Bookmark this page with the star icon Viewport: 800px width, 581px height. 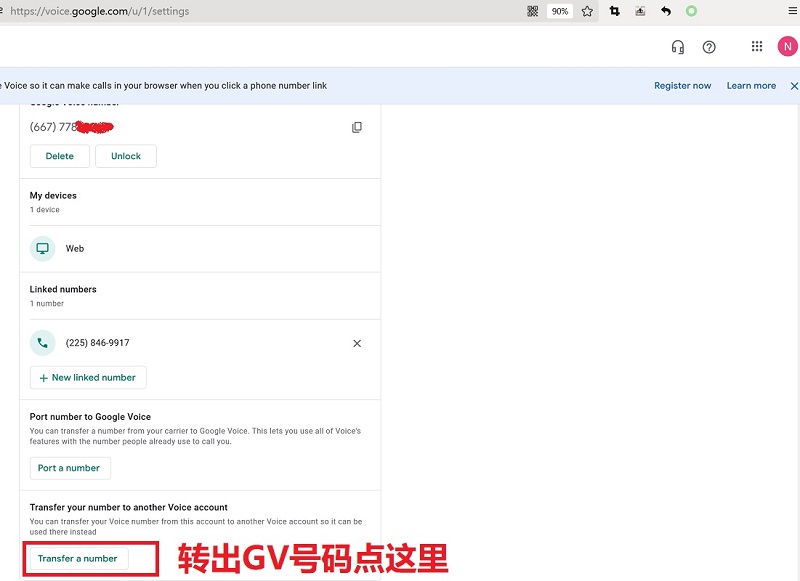pyautogui.click(x=587, y=11)
